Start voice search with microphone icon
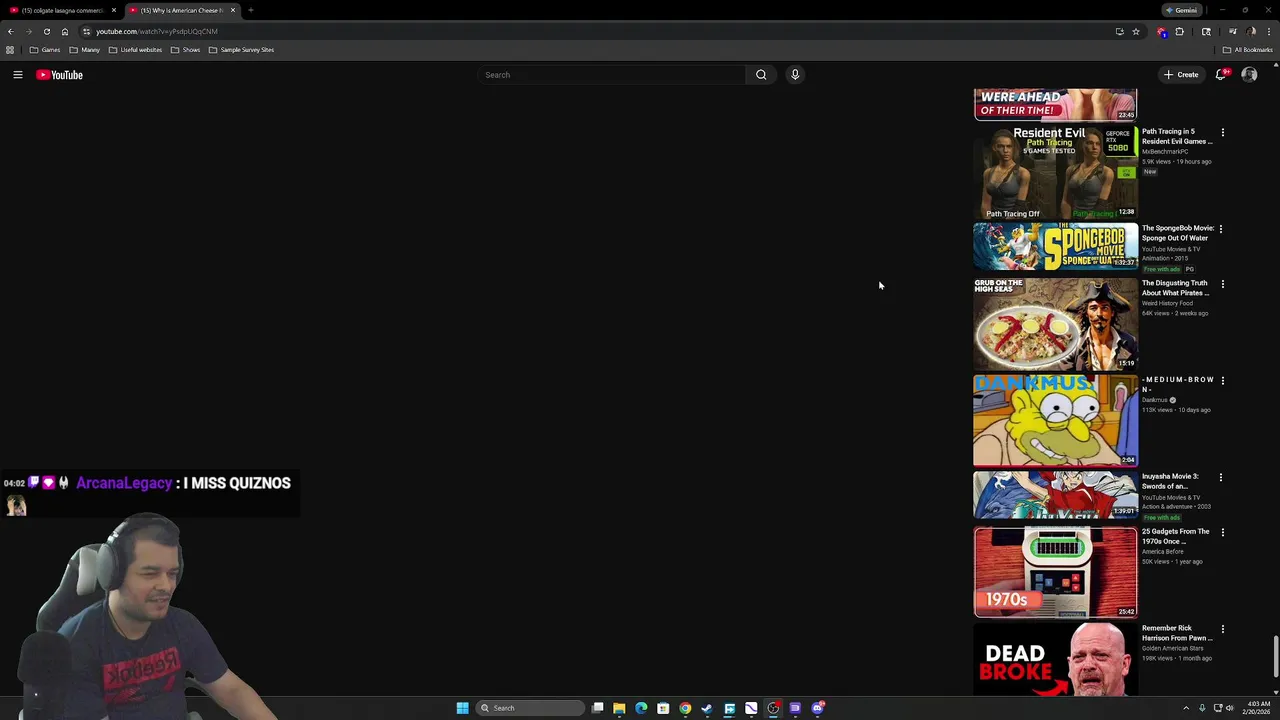Image resolution: width=1280 pixels, height=720 pixels. [795, 75]
